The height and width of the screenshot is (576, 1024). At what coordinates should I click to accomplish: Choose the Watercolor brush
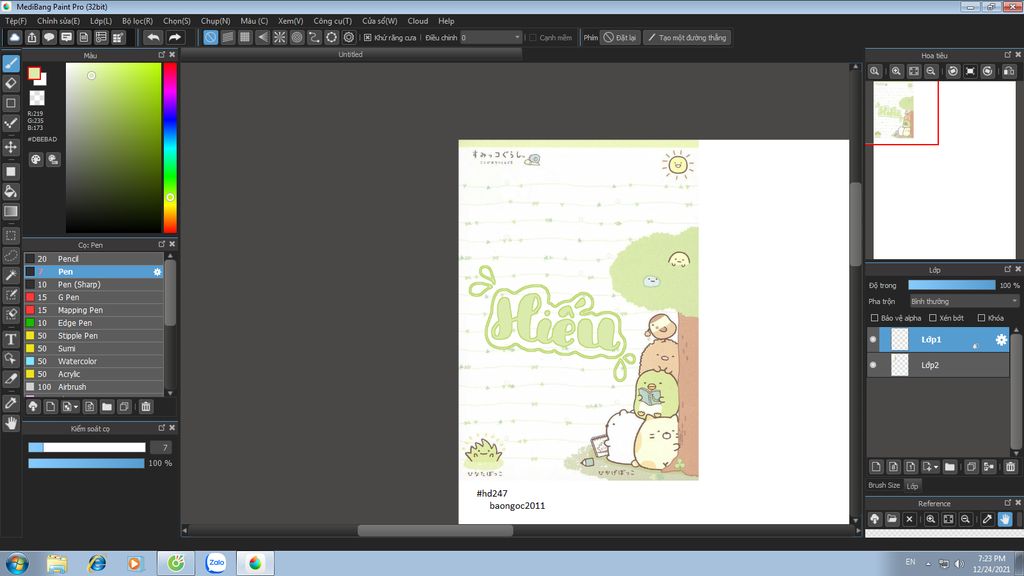click(94, 361)
